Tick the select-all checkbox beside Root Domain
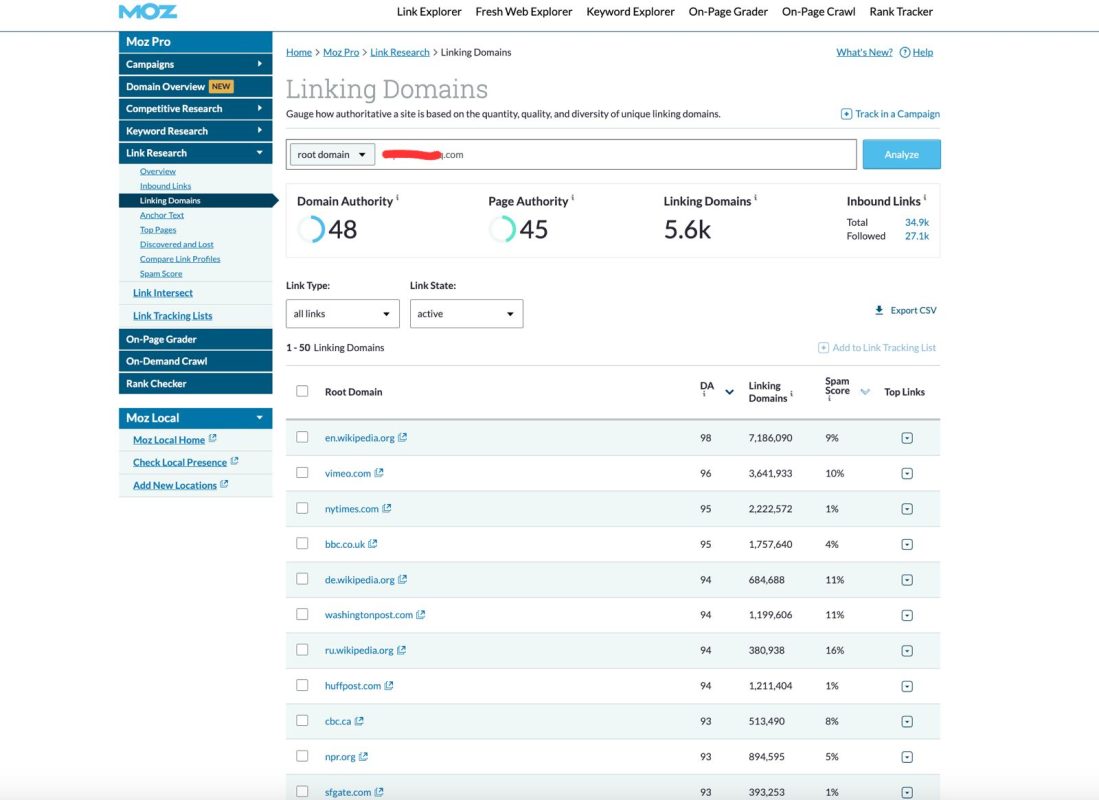 [302, 391]
